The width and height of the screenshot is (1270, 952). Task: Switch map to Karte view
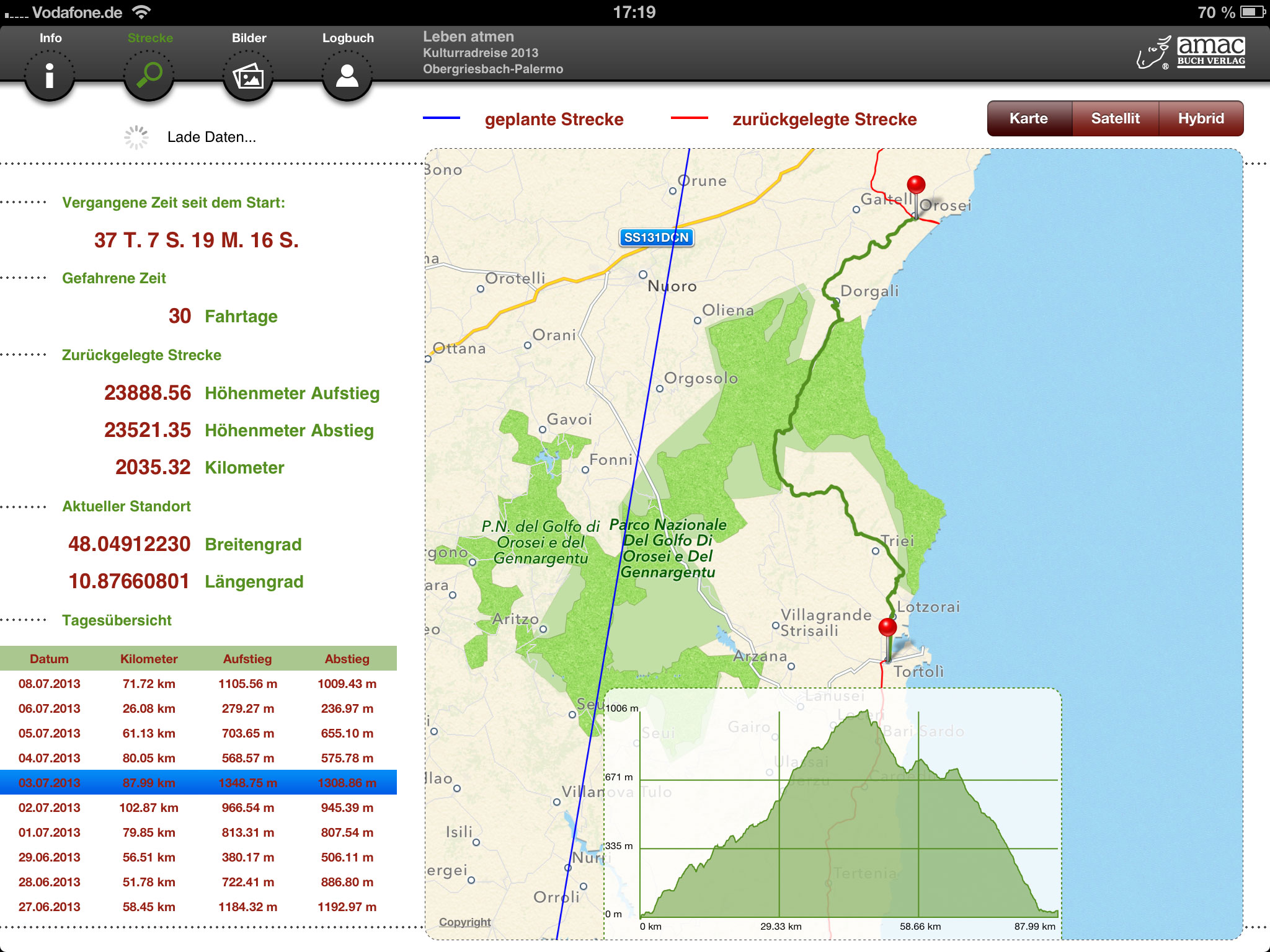click(x=1029, y=118)
